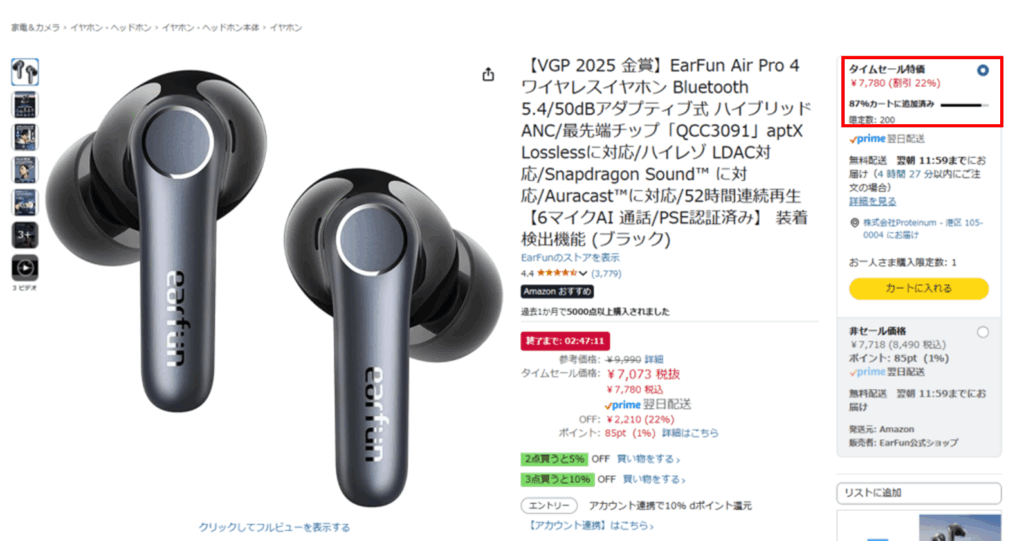This screenshot has height=541, width=1024.
Task: Click the Amazon おすすめ badge
Action: pyautogui.click(x=557, y=291)
